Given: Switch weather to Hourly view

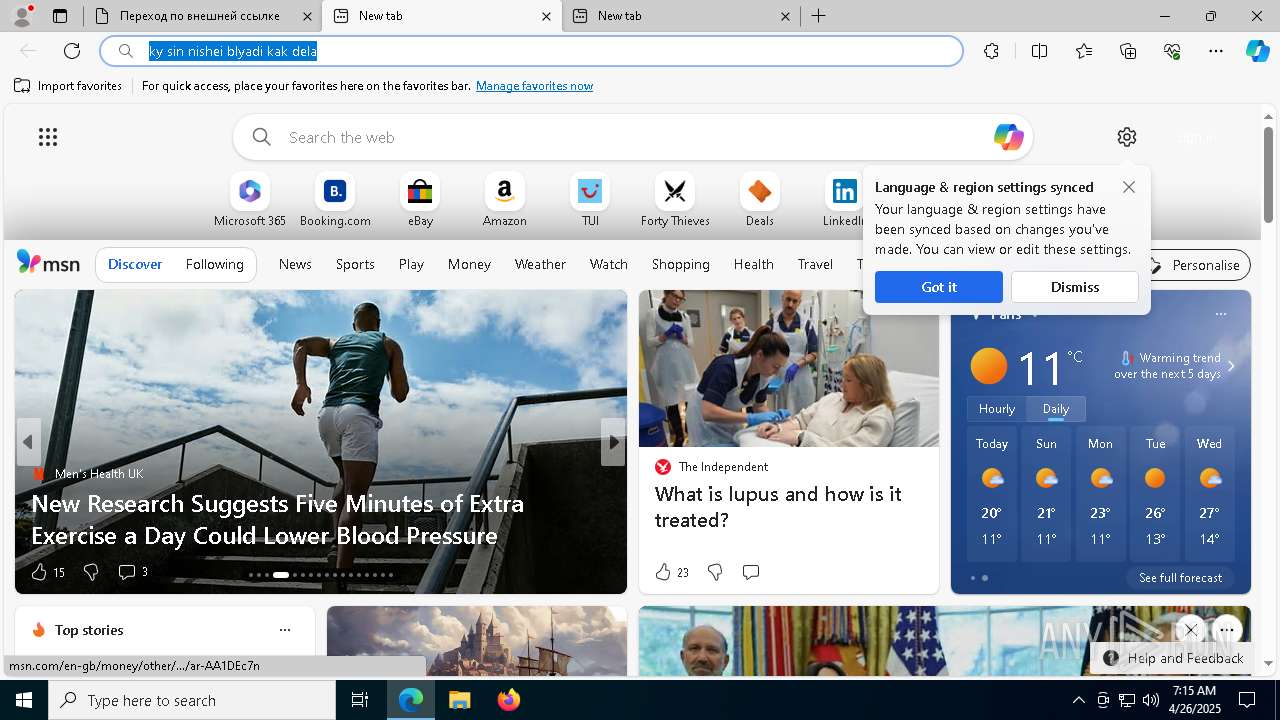Looking at the screenshot, I should [997, 409].
